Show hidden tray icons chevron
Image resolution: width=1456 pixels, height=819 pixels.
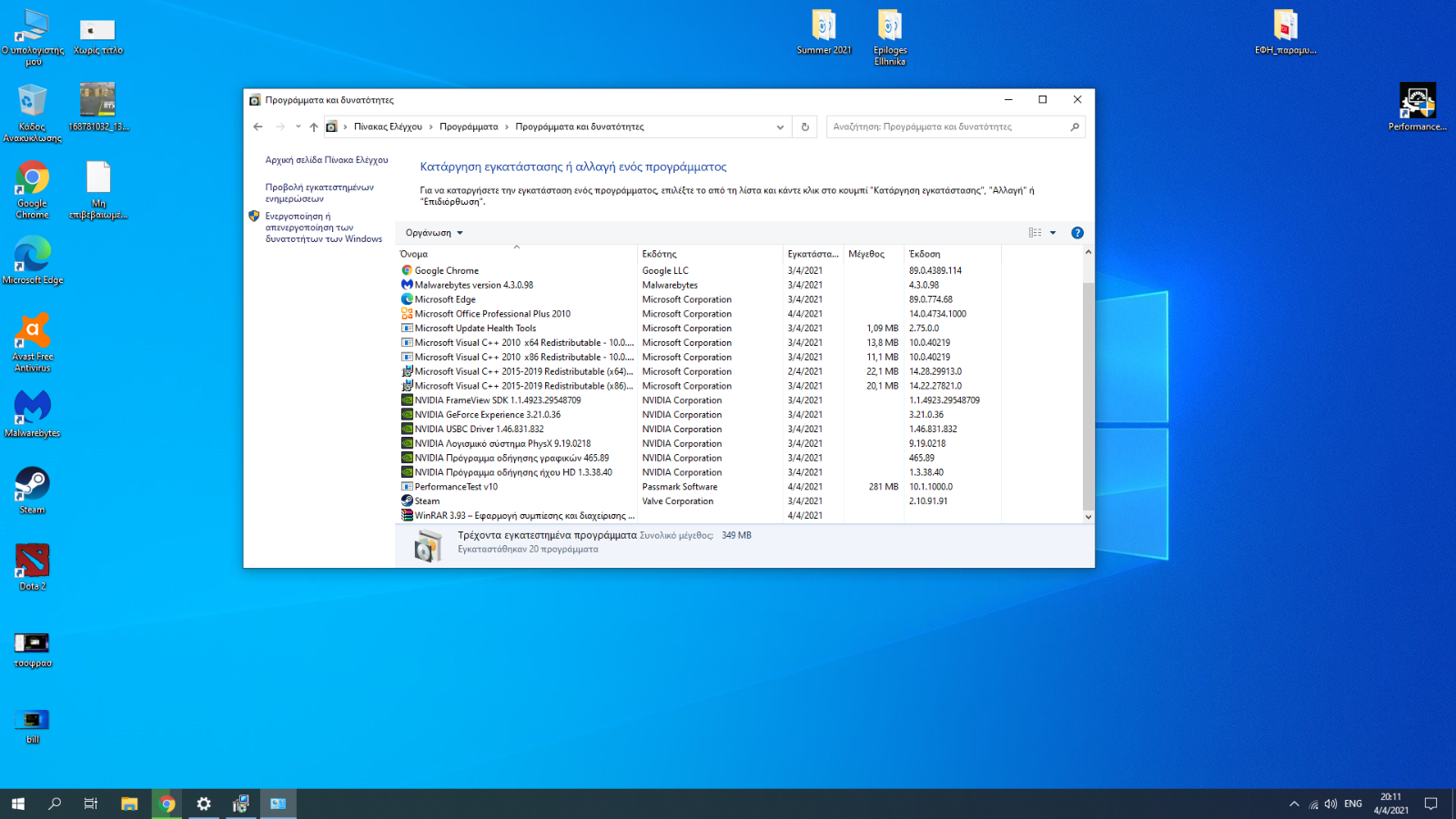pyautogui.click(x=1294, y=804)
